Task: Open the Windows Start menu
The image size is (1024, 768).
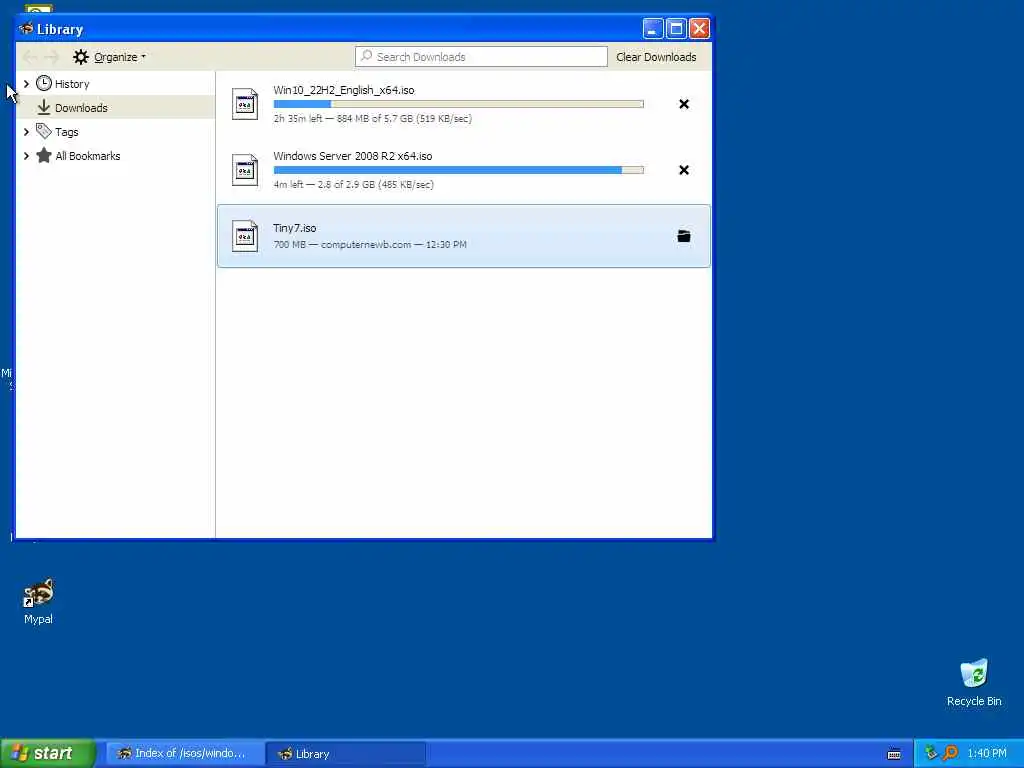Action: (48, 753)
